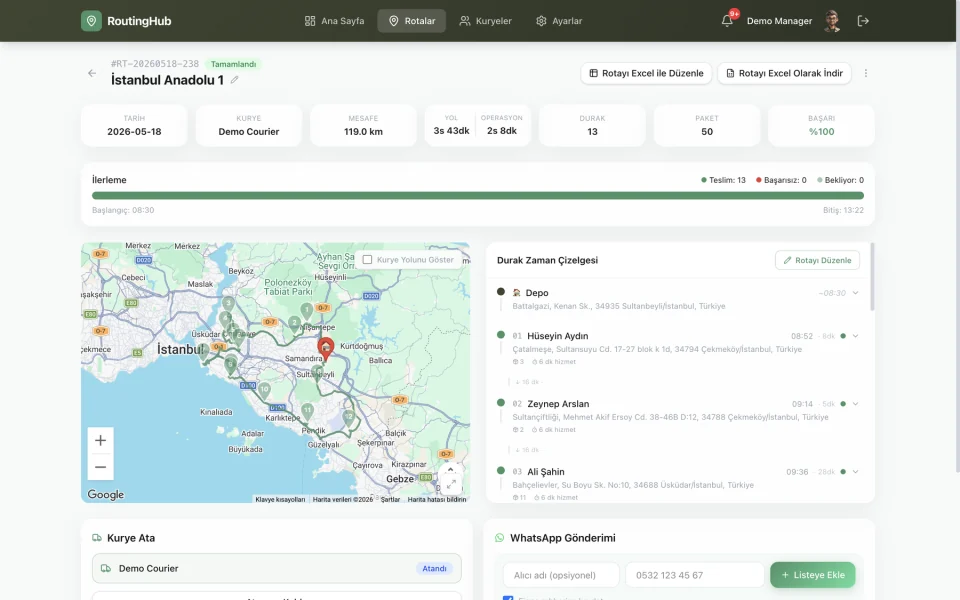
Task: Click Rotayı Düzenle button
Action: pyautogui.click(x=817, y=260)
